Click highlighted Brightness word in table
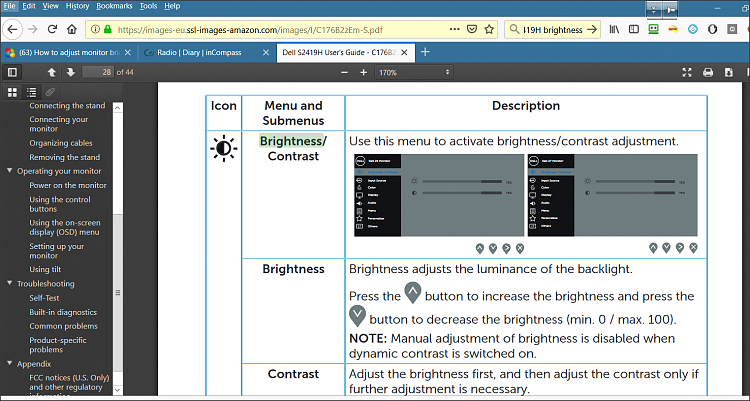 (291, 141)
